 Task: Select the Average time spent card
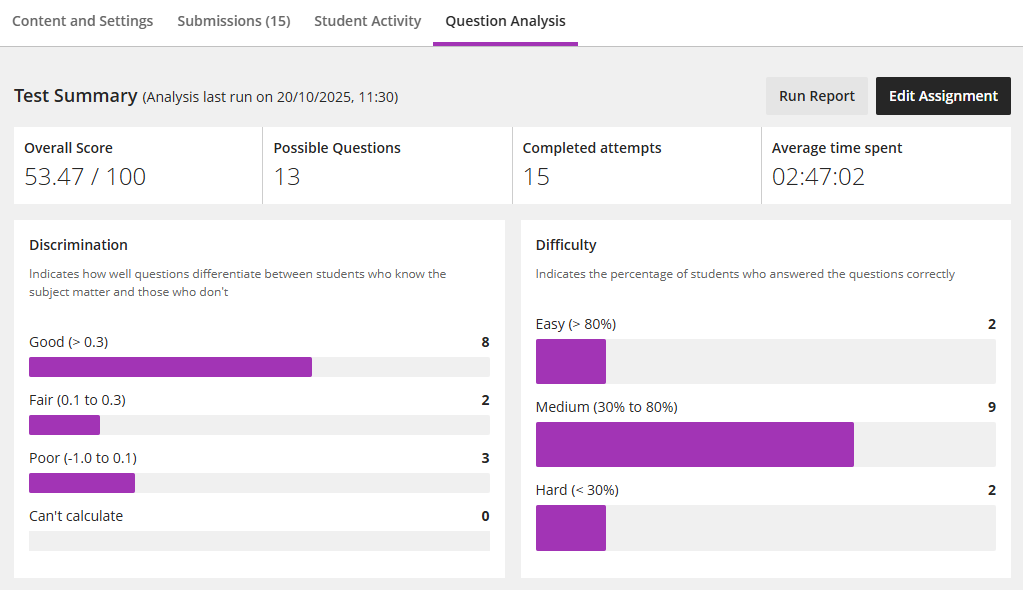tap(885, 165)
